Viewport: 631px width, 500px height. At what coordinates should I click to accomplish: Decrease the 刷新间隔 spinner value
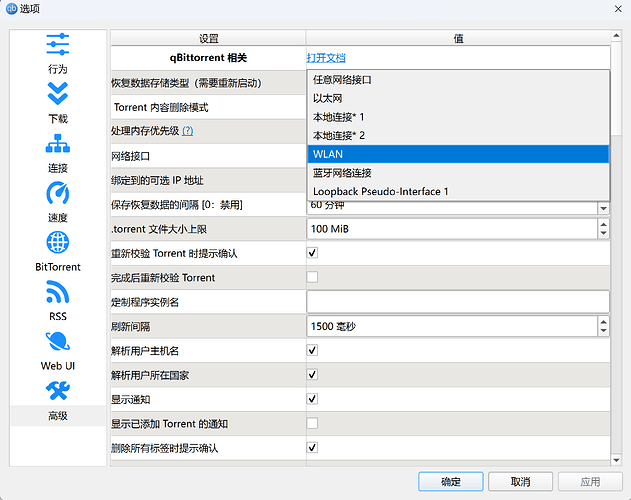pyautogui.click(x=603, y=331)
